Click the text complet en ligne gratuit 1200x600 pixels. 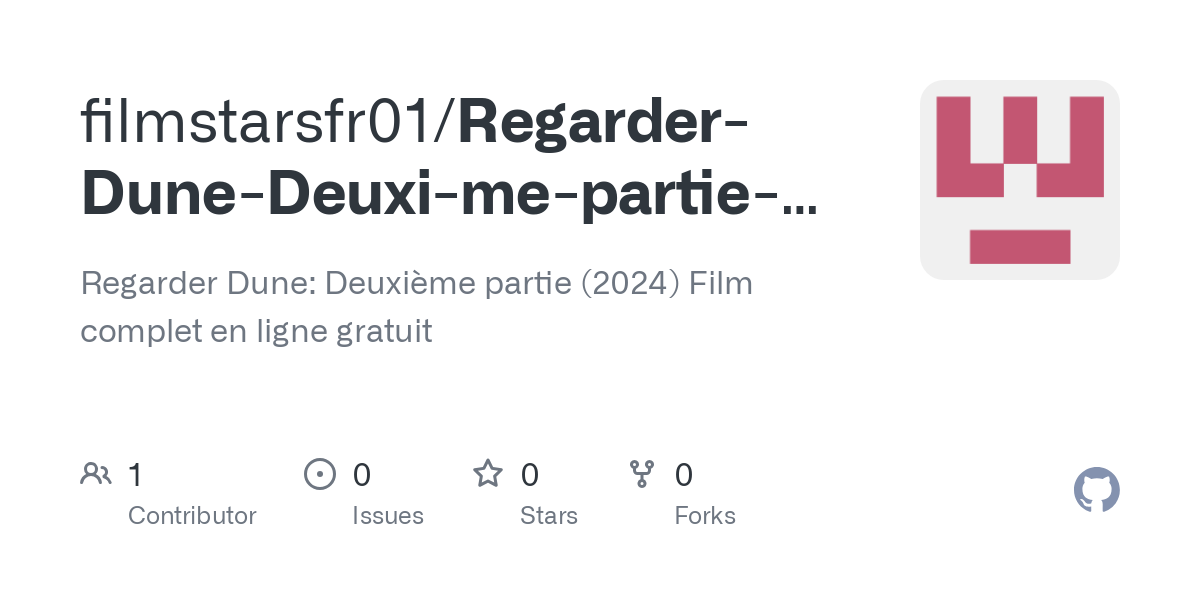(x=256, y=331)
